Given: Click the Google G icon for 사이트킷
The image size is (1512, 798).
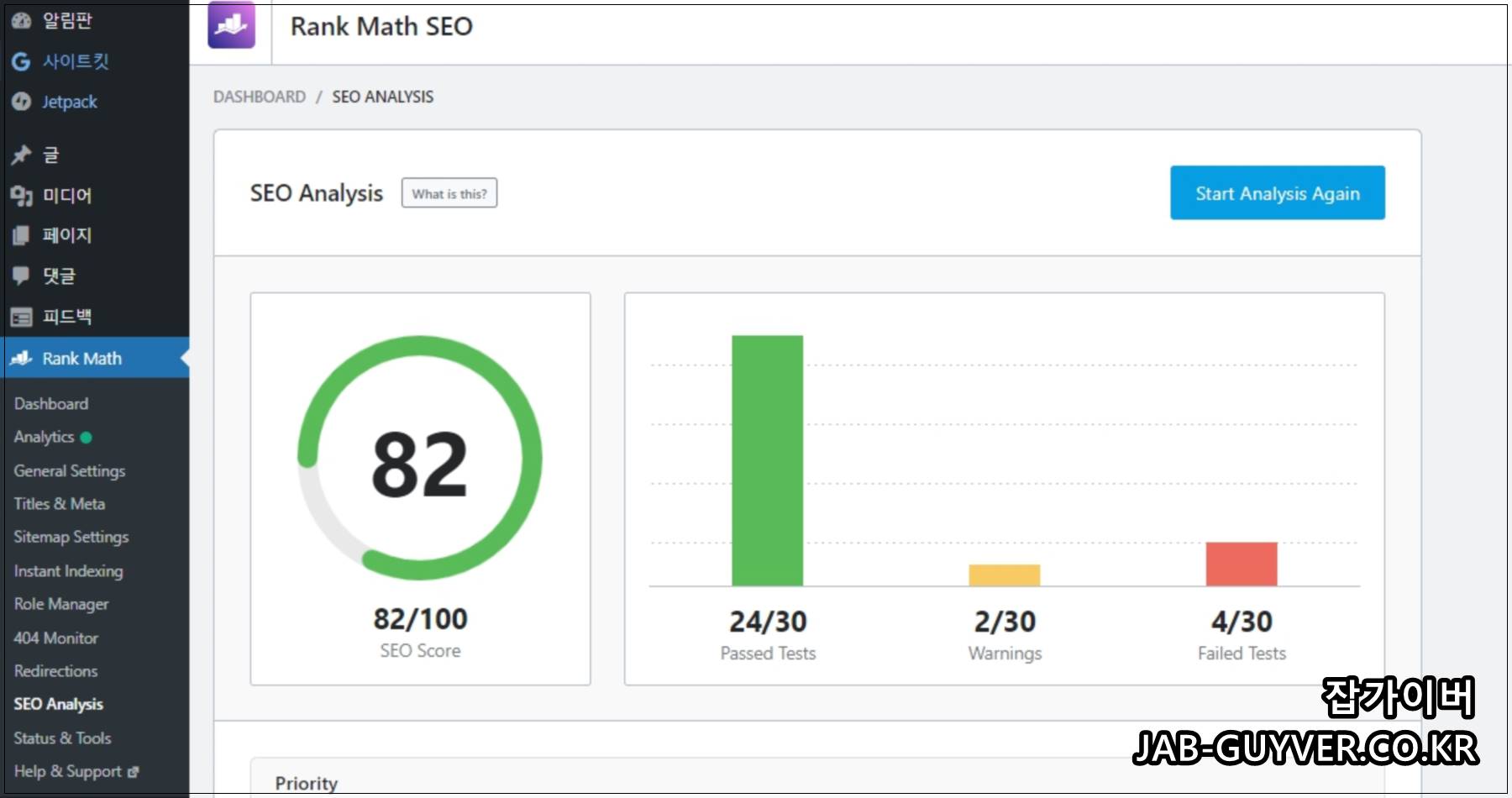Looking at the screenshot, I should coord(21,61).
